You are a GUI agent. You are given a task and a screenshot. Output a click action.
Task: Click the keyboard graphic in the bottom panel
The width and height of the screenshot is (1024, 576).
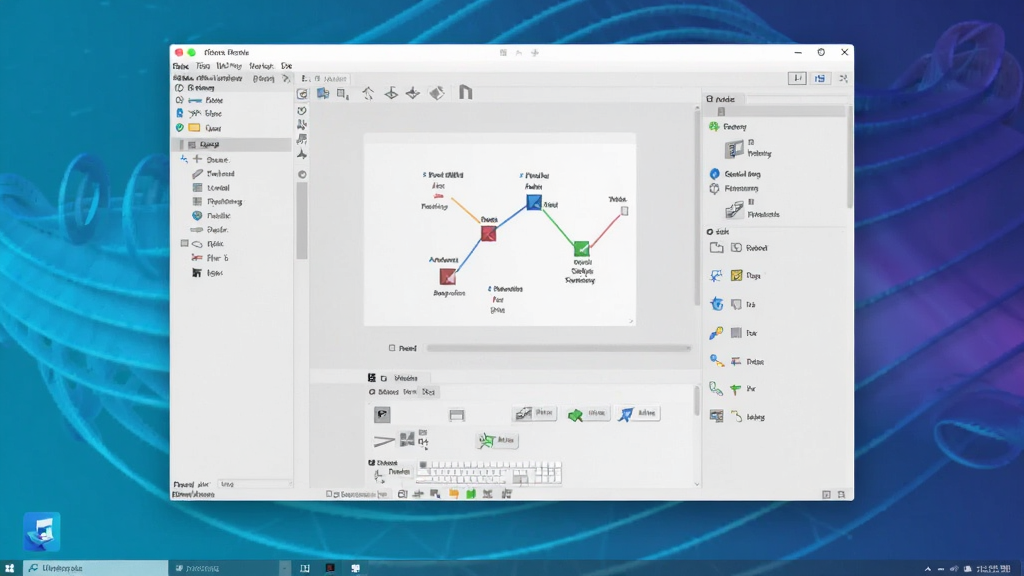(488, 472)
